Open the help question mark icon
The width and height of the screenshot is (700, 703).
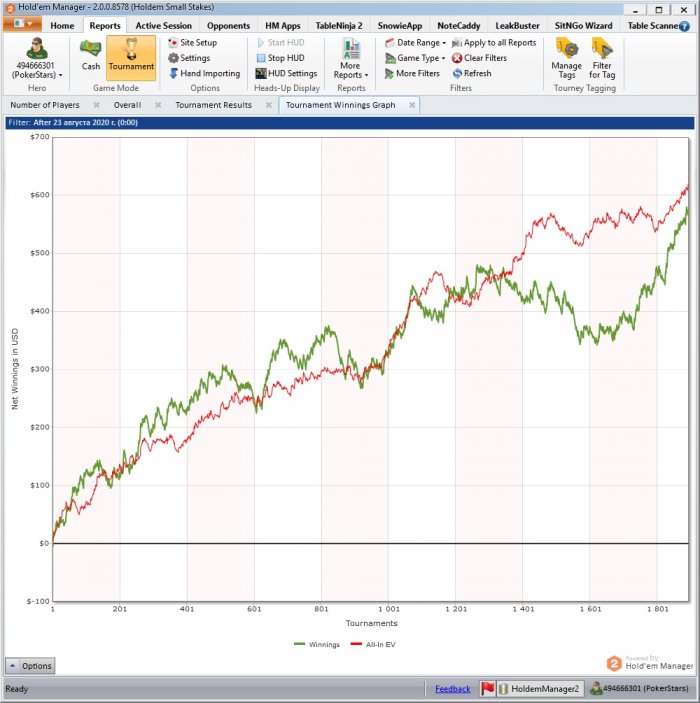684,26
